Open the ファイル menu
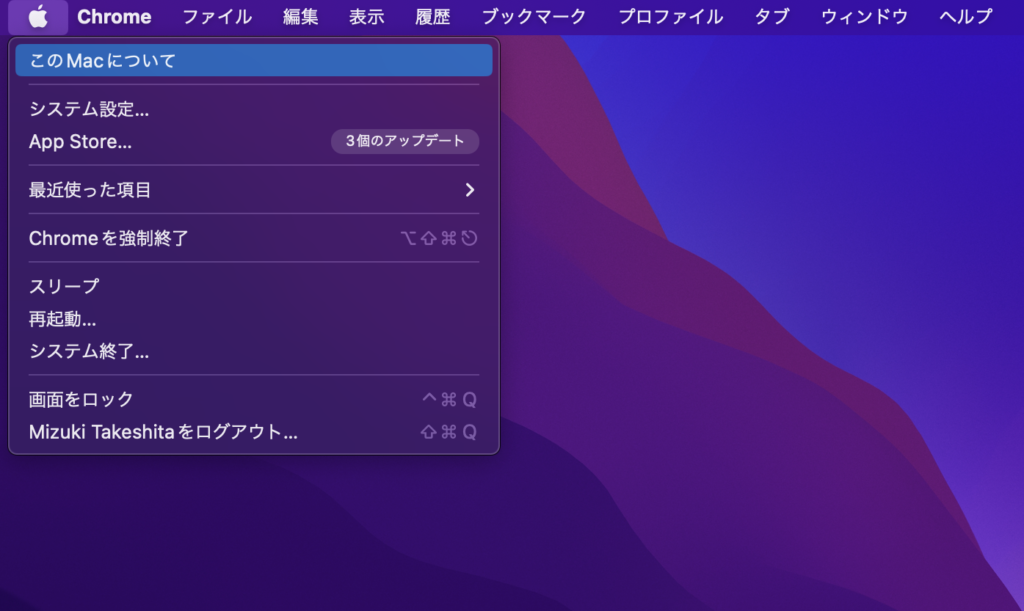The image size is (1024, 611). (217, 17)
